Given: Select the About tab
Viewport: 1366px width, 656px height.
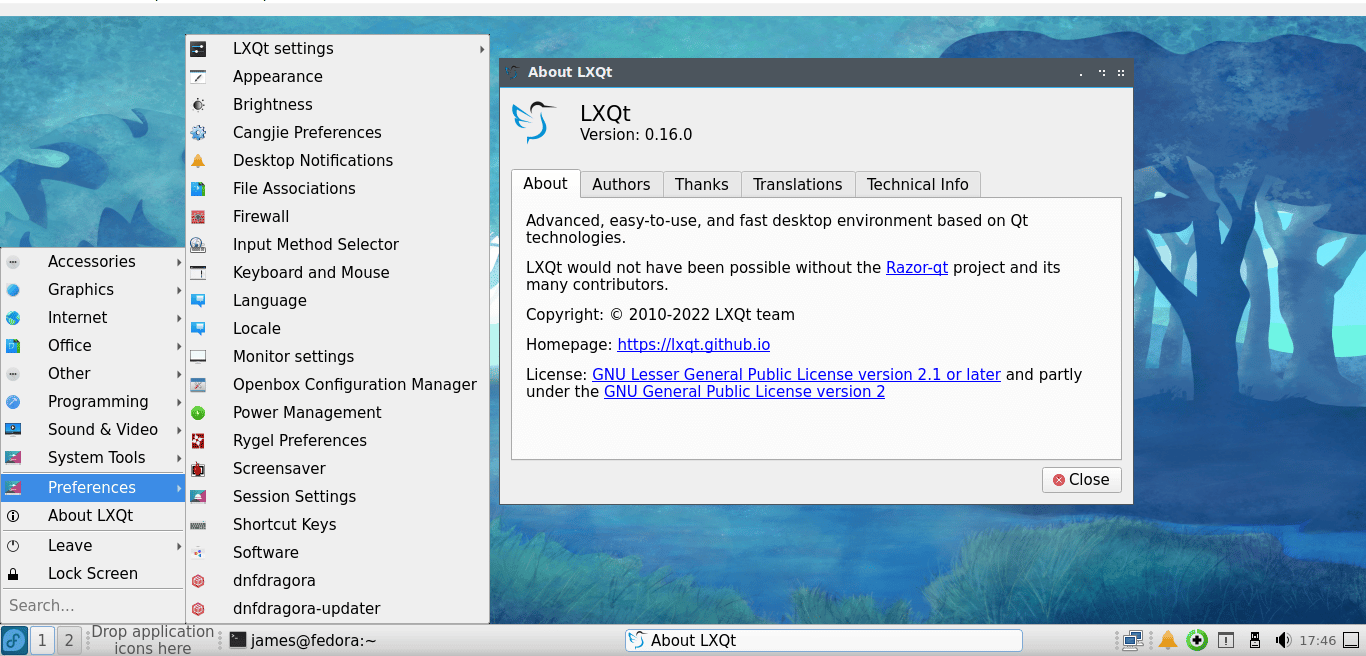Looking at the screenshot, I should pyautogui.click(x=545, y=184).
